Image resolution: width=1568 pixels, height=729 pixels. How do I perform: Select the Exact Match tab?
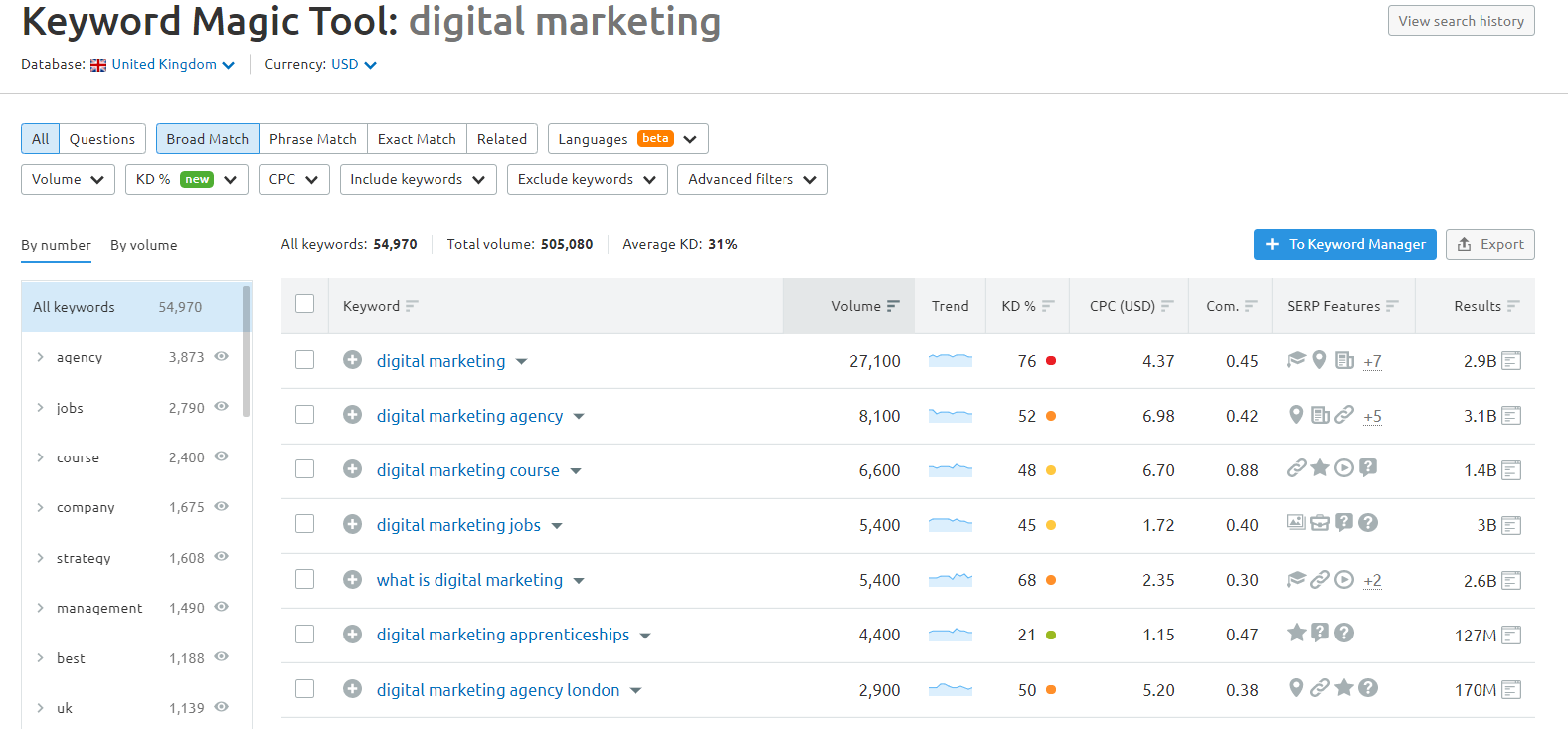click(x=417, y=139)
